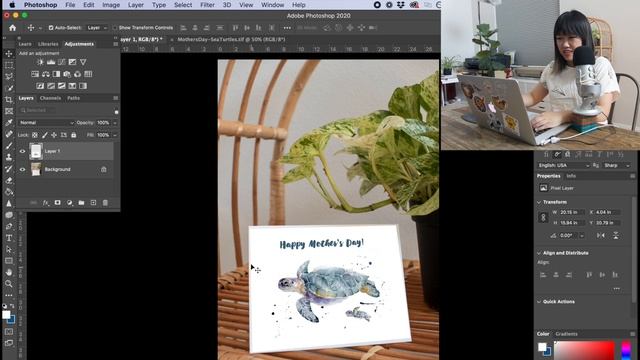Open the Sharp anti-aliasing dropdown
This screenshot has height=360, width=640.
[x=617, y=165]
